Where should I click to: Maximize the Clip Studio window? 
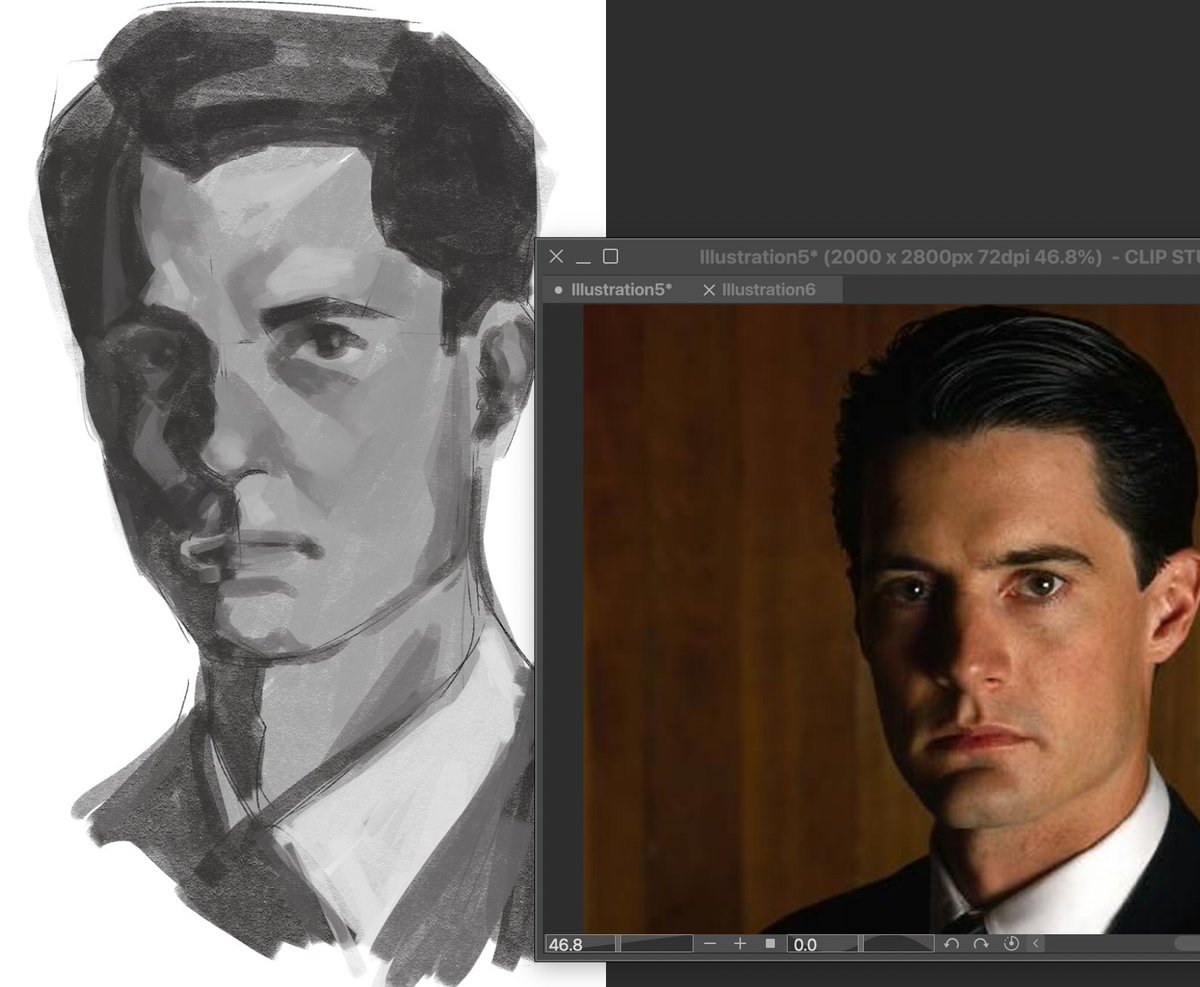610,257
